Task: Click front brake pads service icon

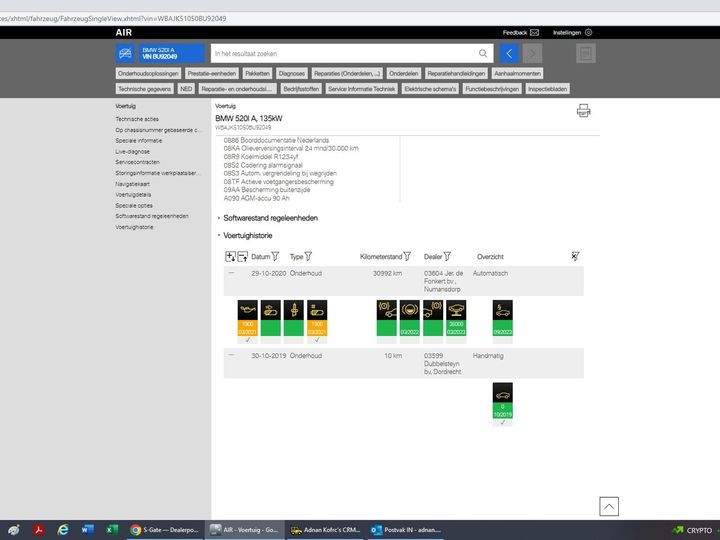Action: [x=387, y=318]
